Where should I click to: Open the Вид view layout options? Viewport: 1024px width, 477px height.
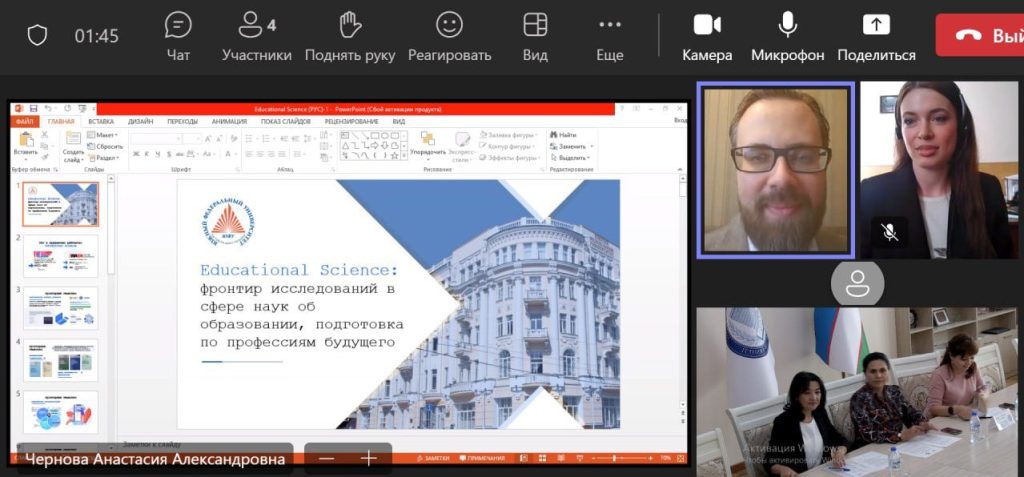pos(535,36)
